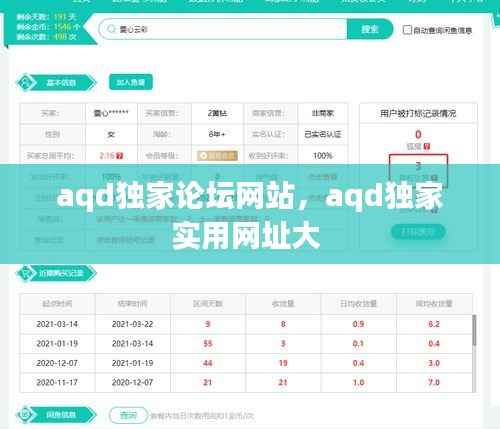Click the gold member level badge
Viewport: 500px width, 429px height.
coord(217,156)
